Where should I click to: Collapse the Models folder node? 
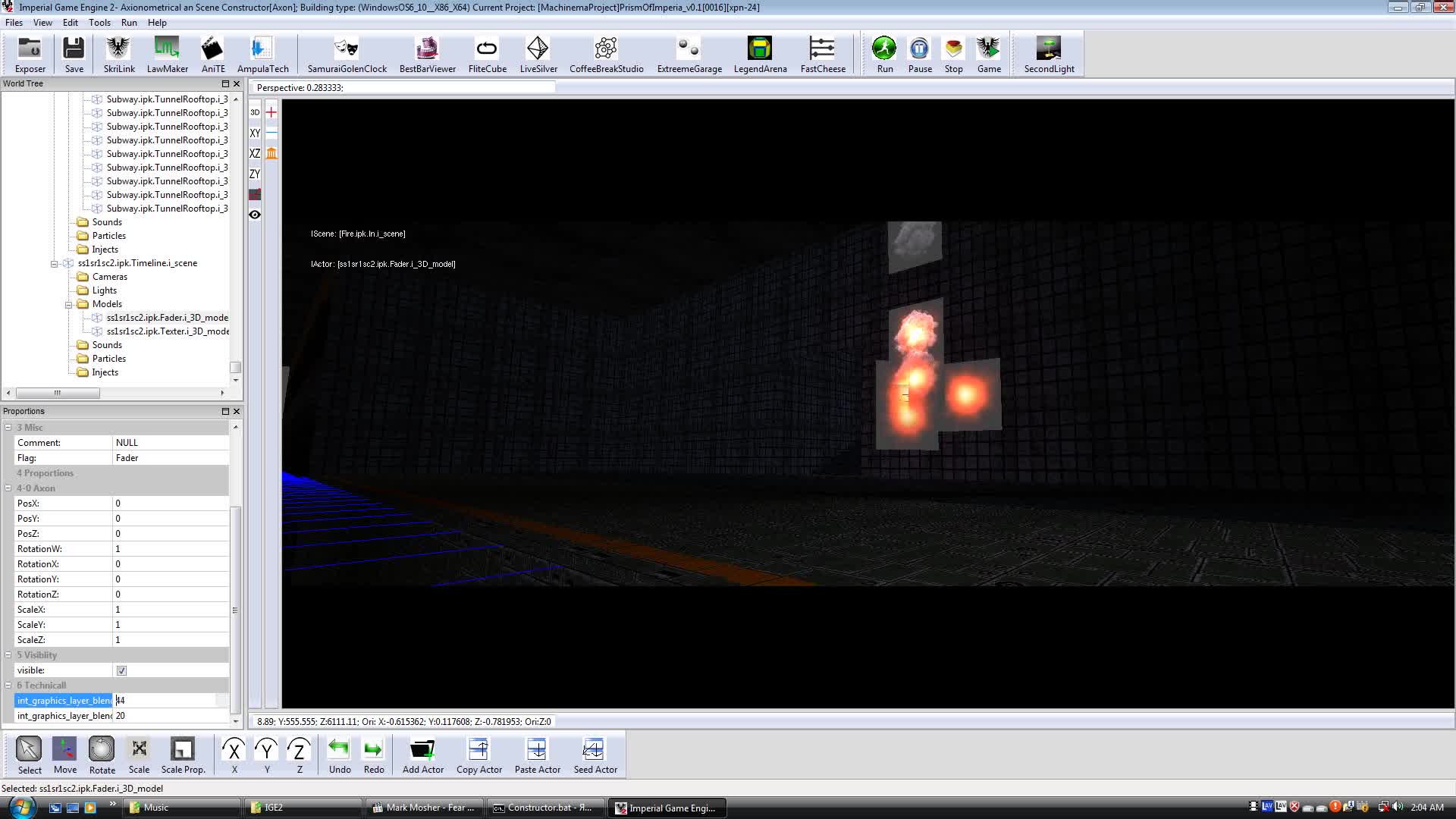[x=68, y=305]
